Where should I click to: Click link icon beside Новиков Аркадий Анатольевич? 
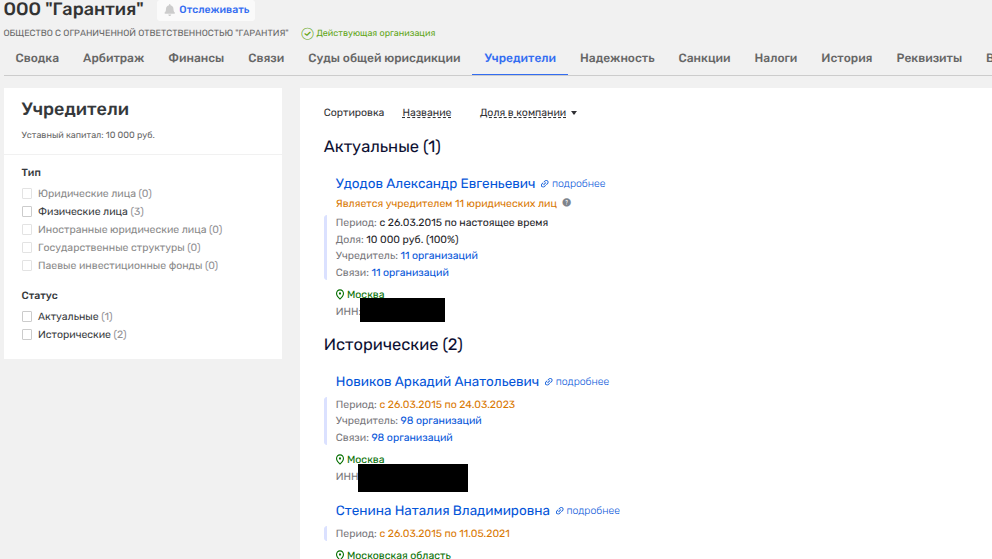tap(548, 382)
